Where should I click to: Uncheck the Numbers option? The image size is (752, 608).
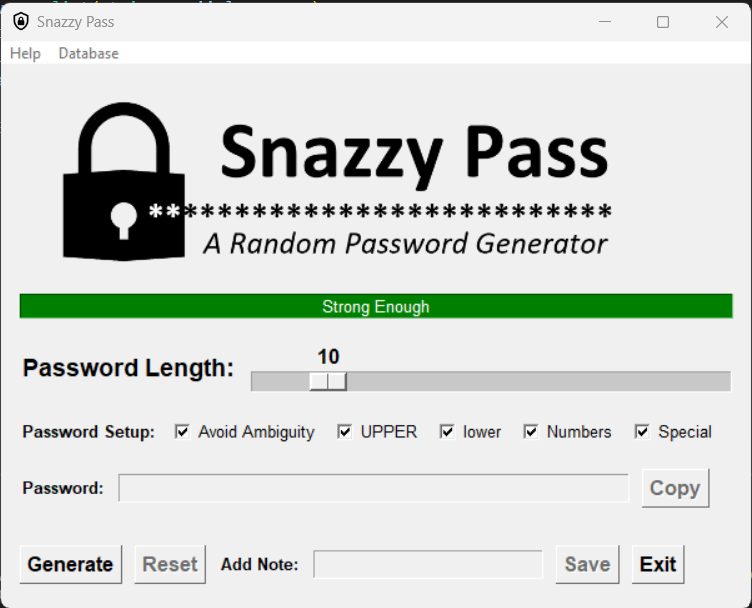[x=531, y=432]
